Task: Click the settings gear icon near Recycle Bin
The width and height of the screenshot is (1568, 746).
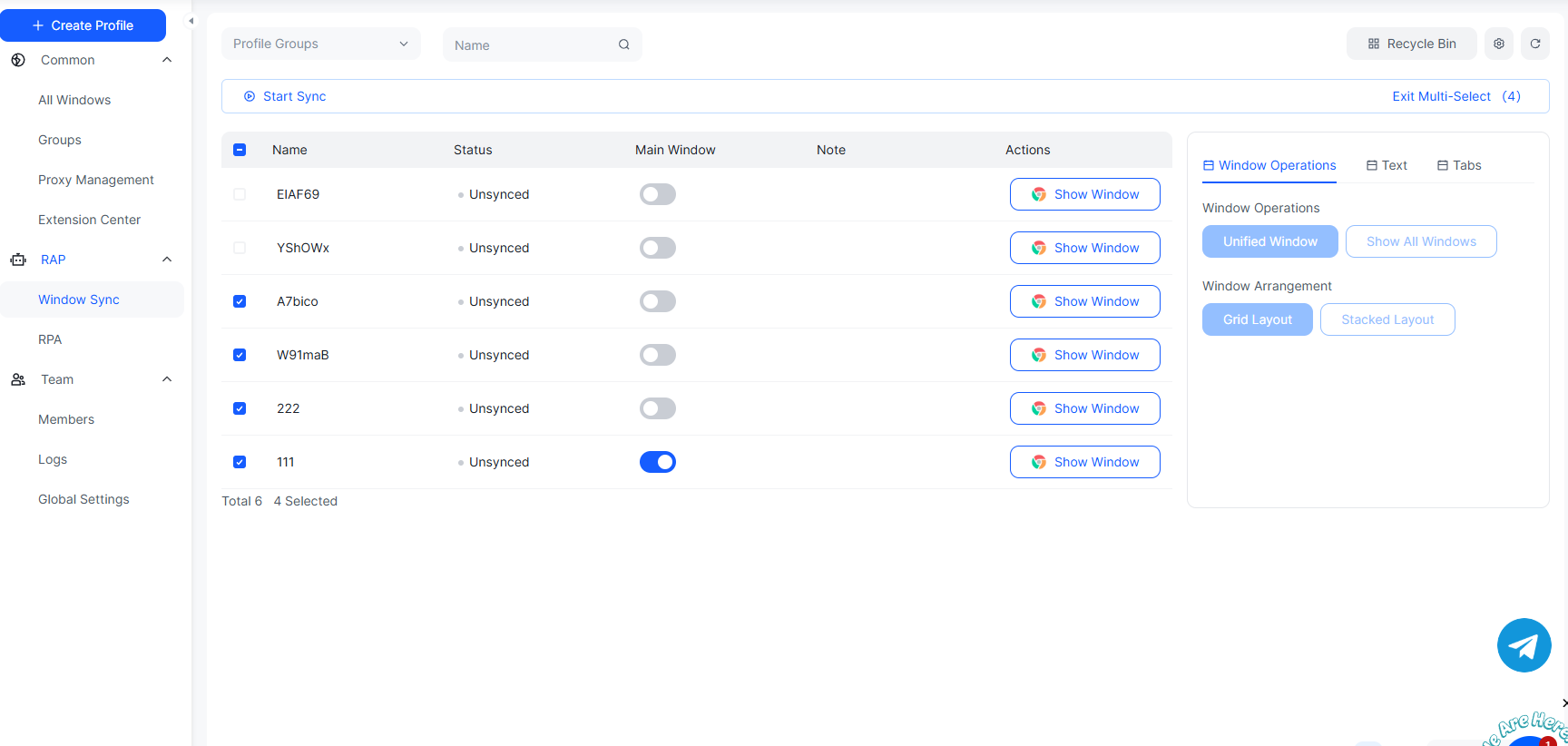Action: click(1498, 44)
